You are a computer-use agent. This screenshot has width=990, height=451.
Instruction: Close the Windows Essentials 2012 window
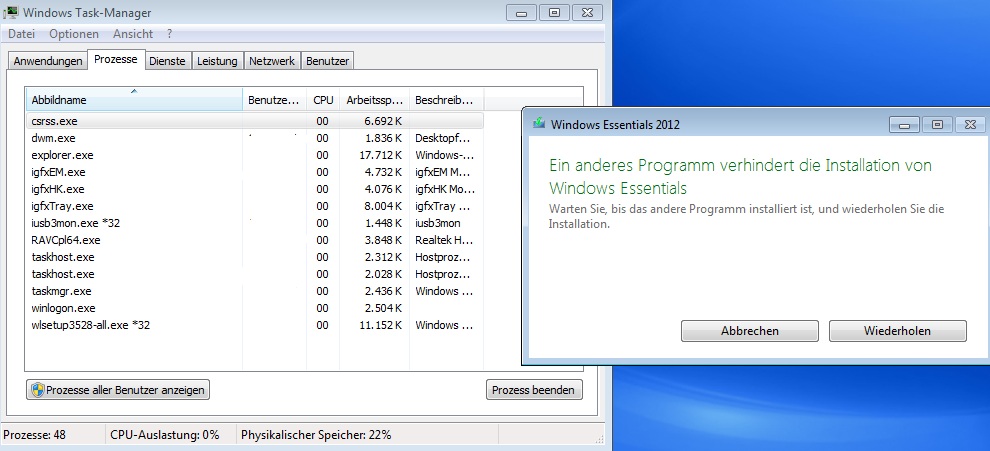tap(970, 124)
